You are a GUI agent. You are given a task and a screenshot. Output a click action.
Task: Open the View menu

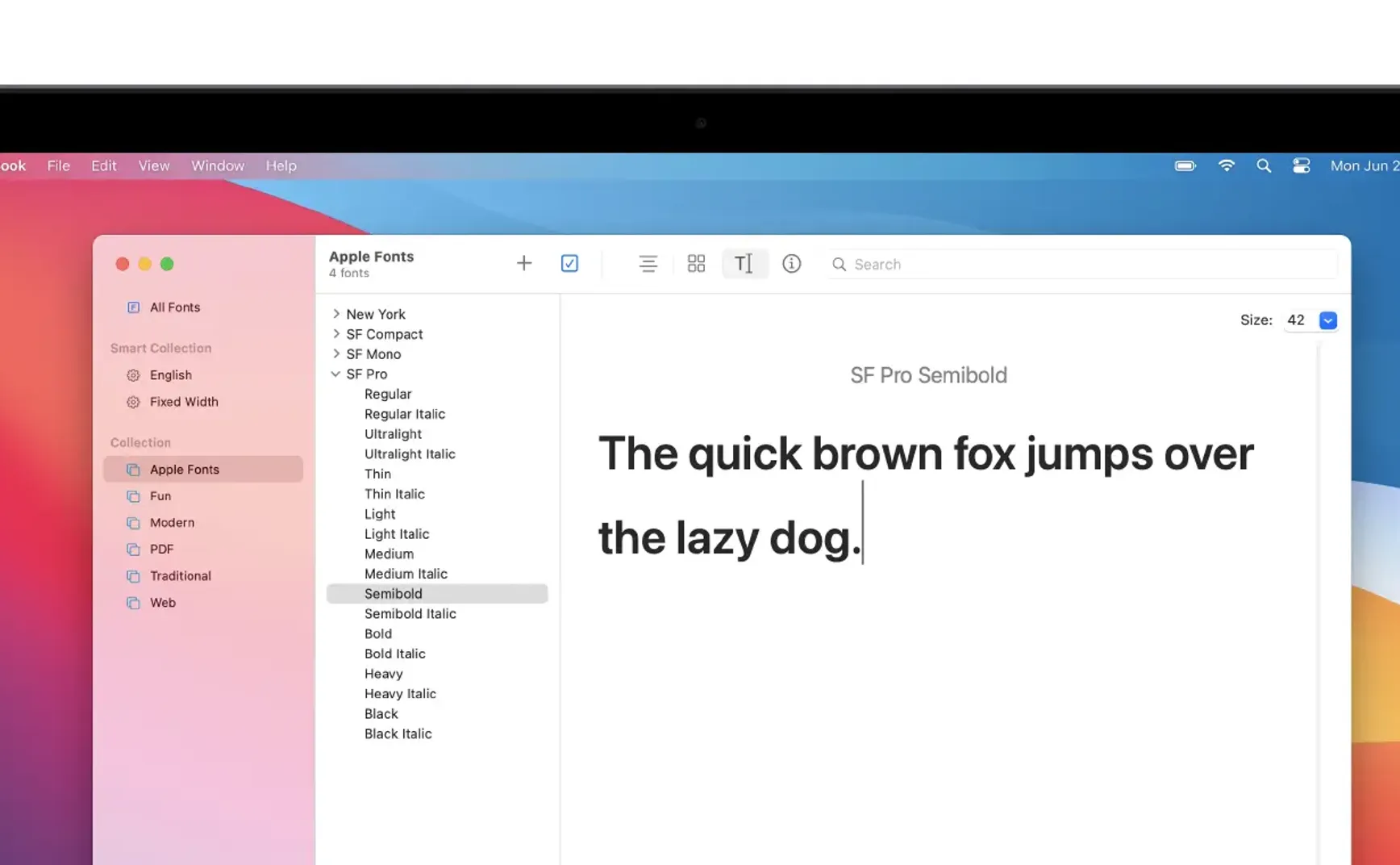154,165
